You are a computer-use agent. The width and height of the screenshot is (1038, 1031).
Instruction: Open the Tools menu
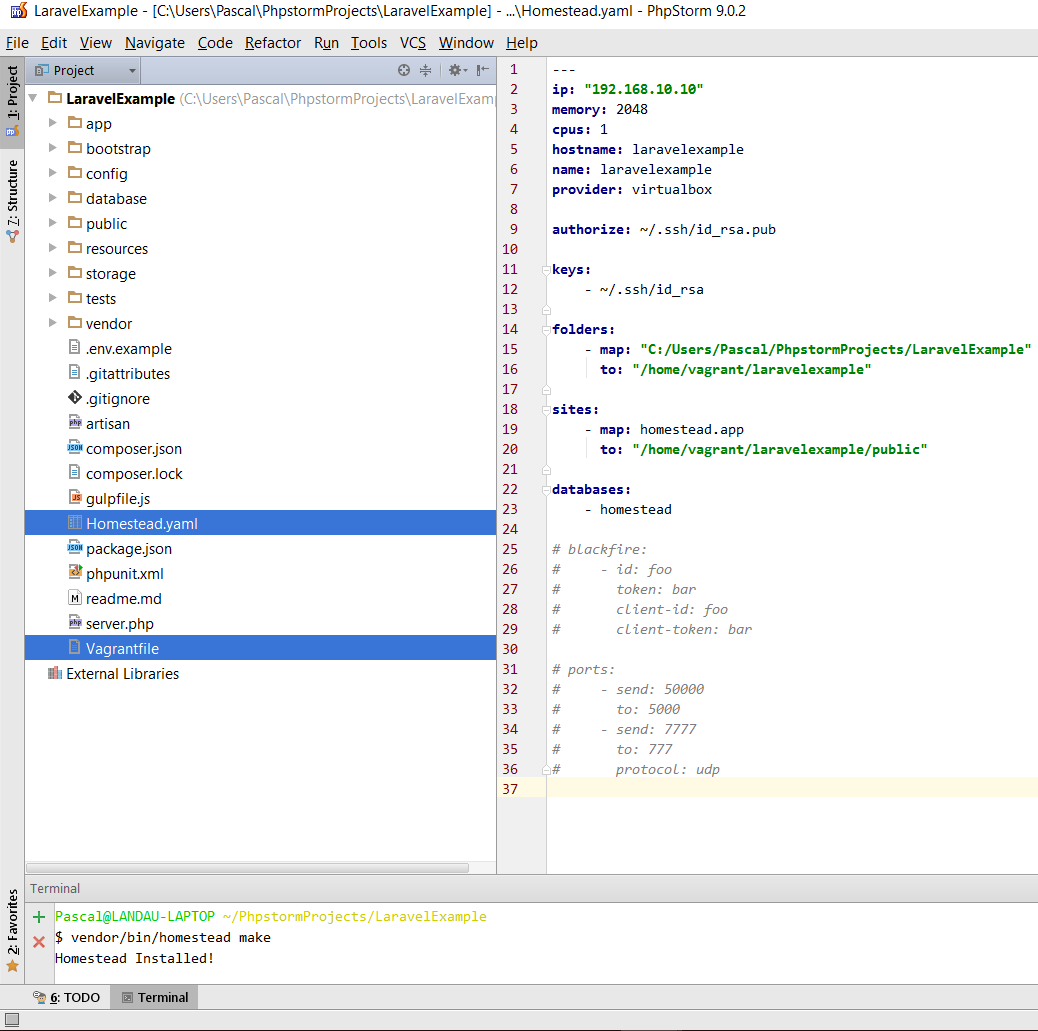click(x=369, y=43)
